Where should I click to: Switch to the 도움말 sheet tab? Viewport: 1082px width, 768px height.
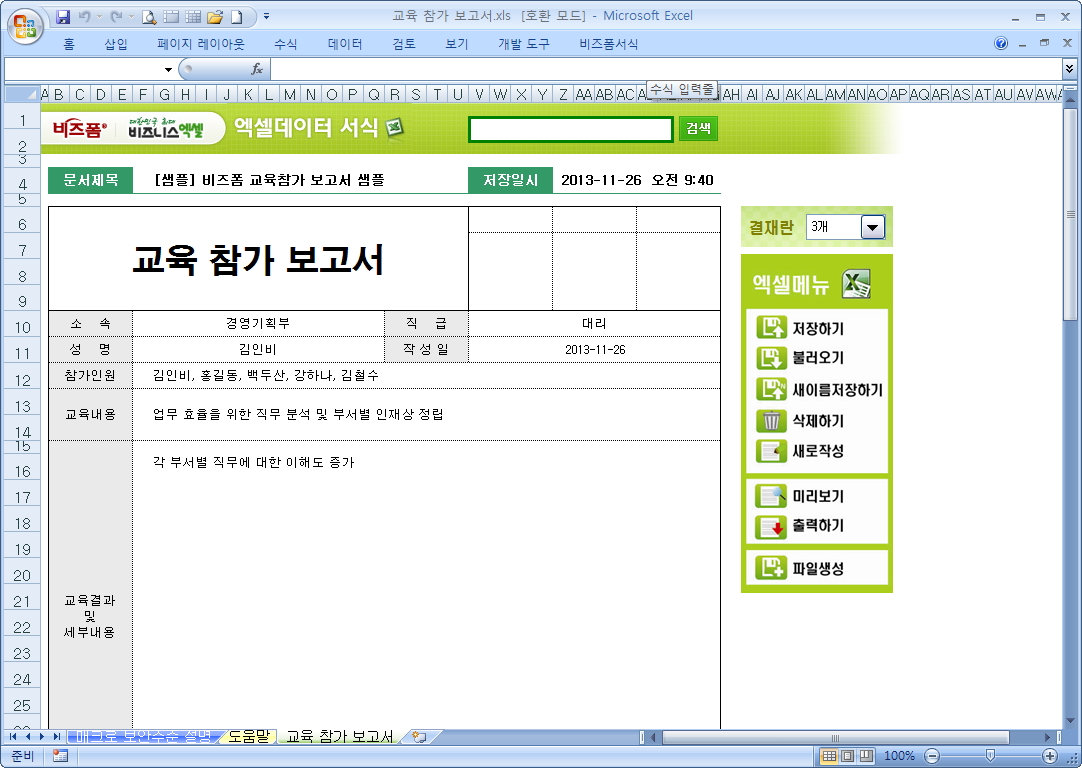click(x=248, y=736)
